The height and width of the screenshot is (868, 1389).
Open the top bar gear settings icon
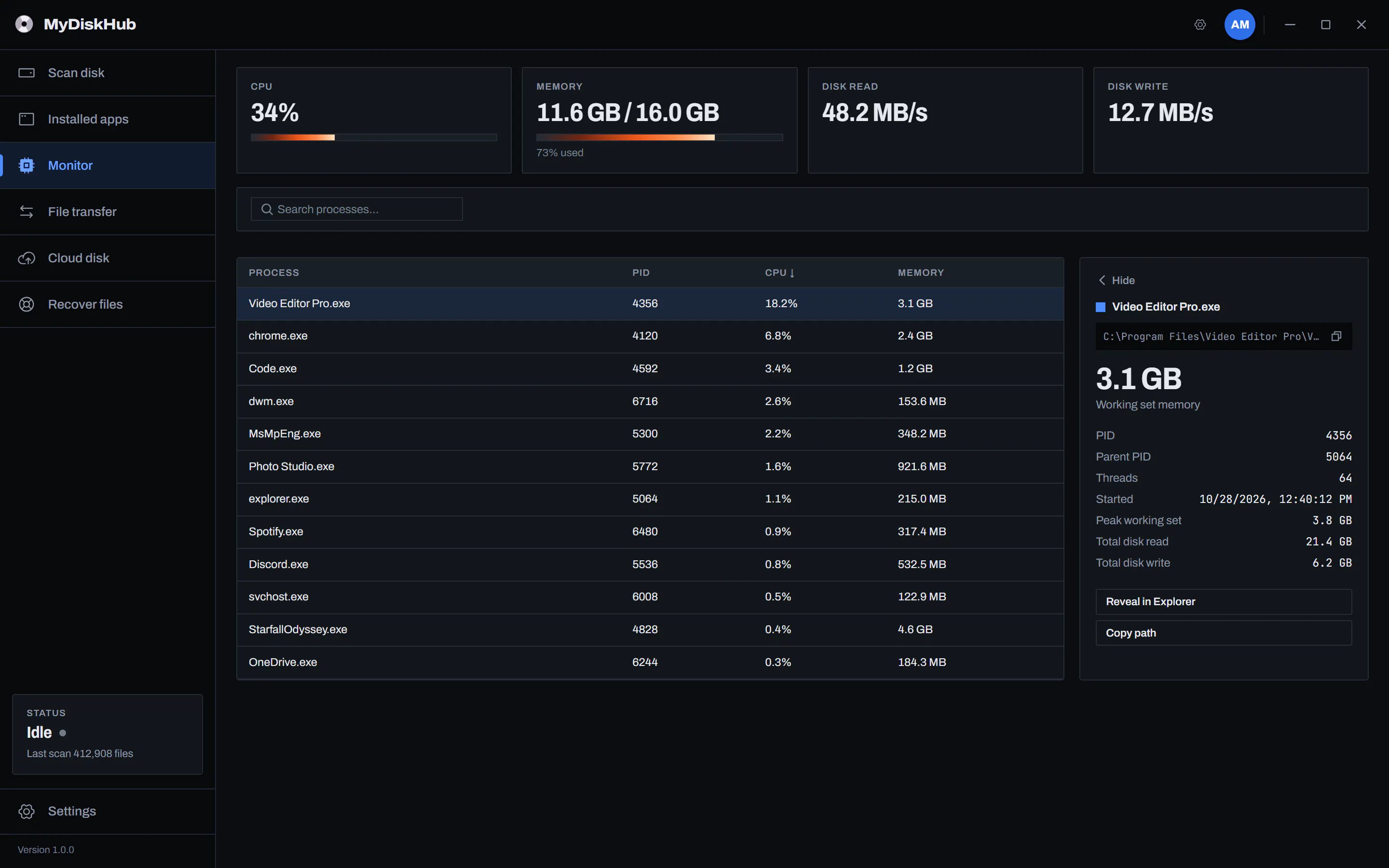coord(1199,25)
